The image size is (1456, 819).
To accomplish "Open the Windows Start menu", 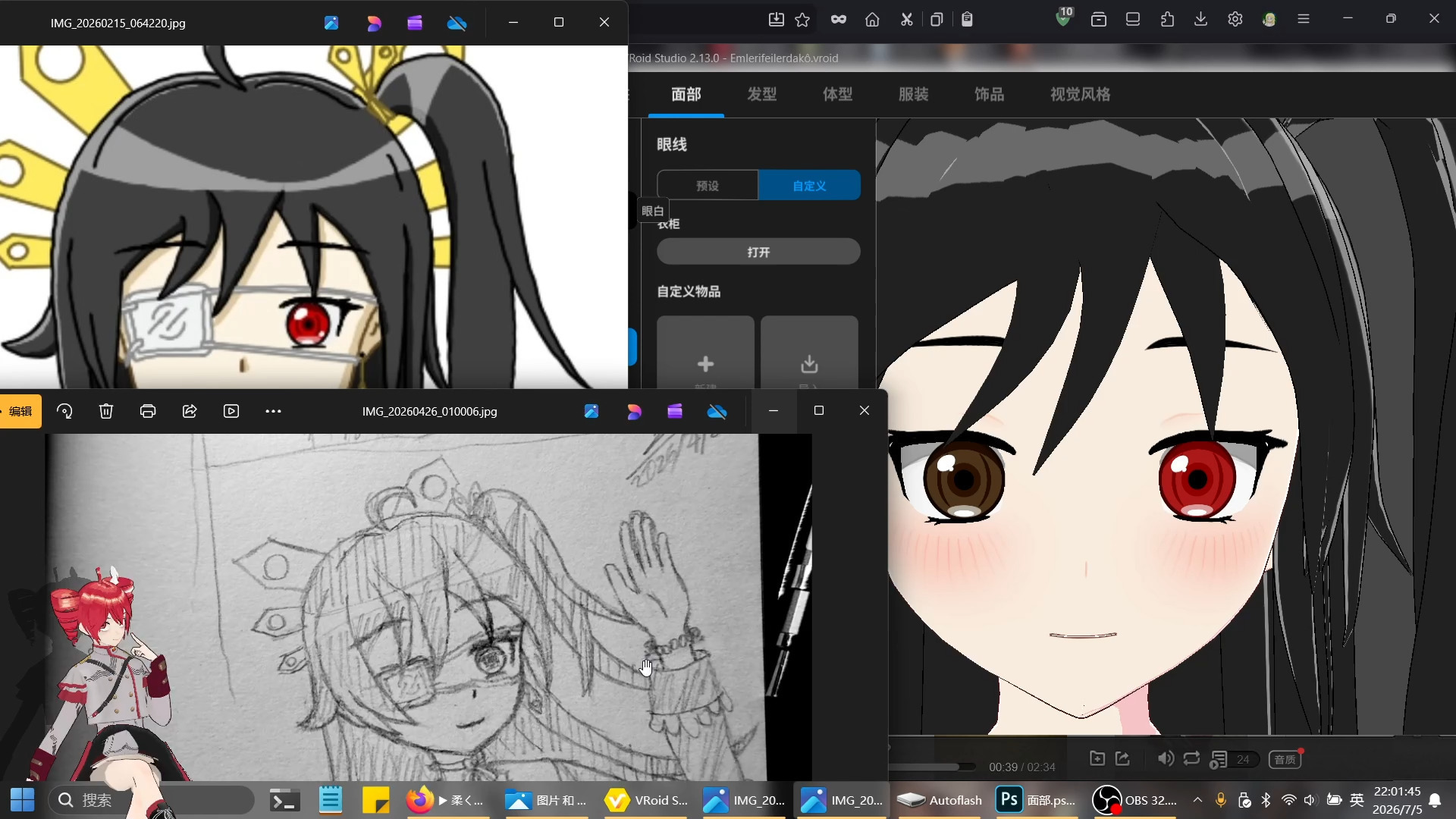I will coord(22,800).
